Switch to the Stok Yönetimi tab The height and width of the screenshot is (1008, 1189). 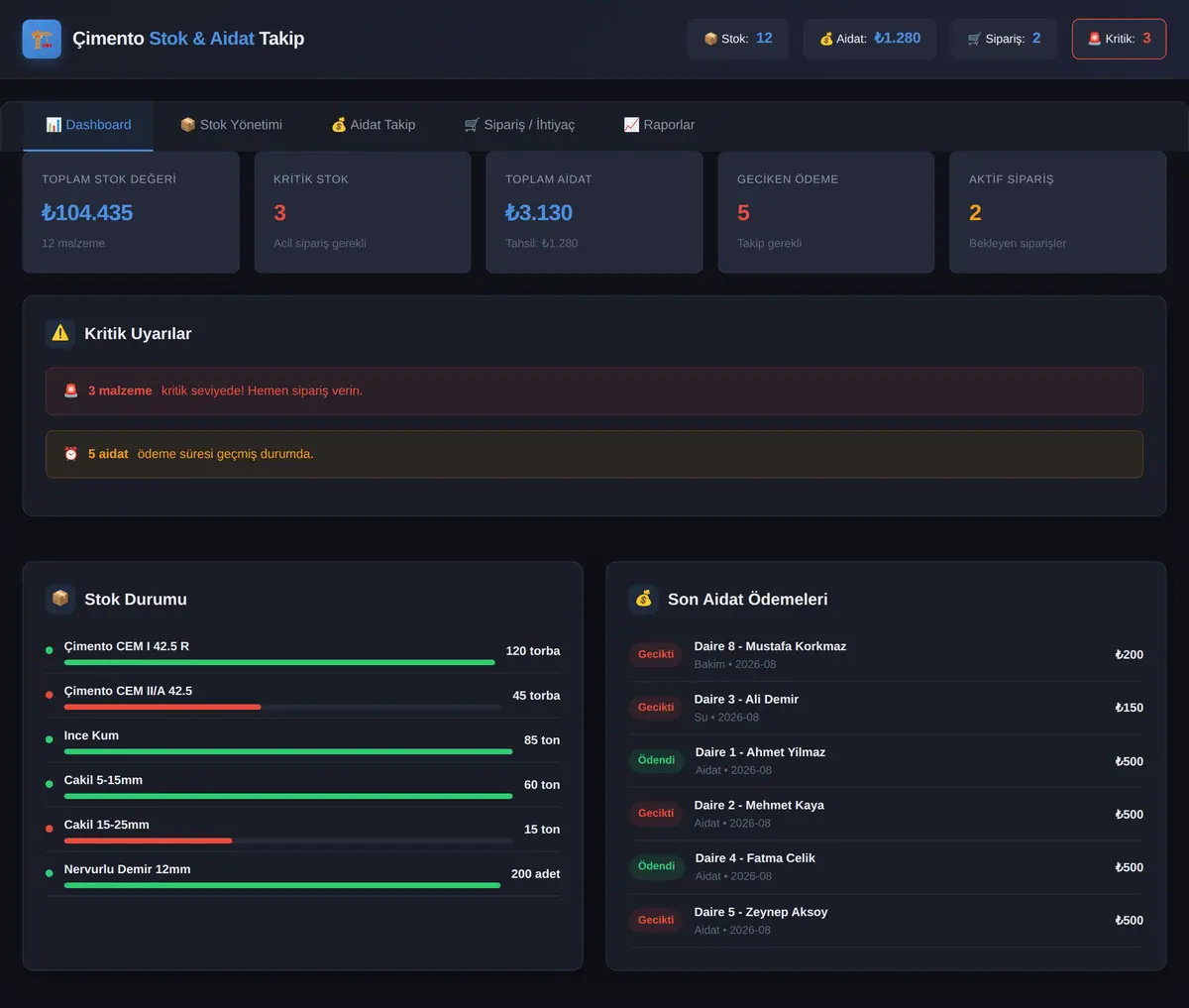pos(231,125)
